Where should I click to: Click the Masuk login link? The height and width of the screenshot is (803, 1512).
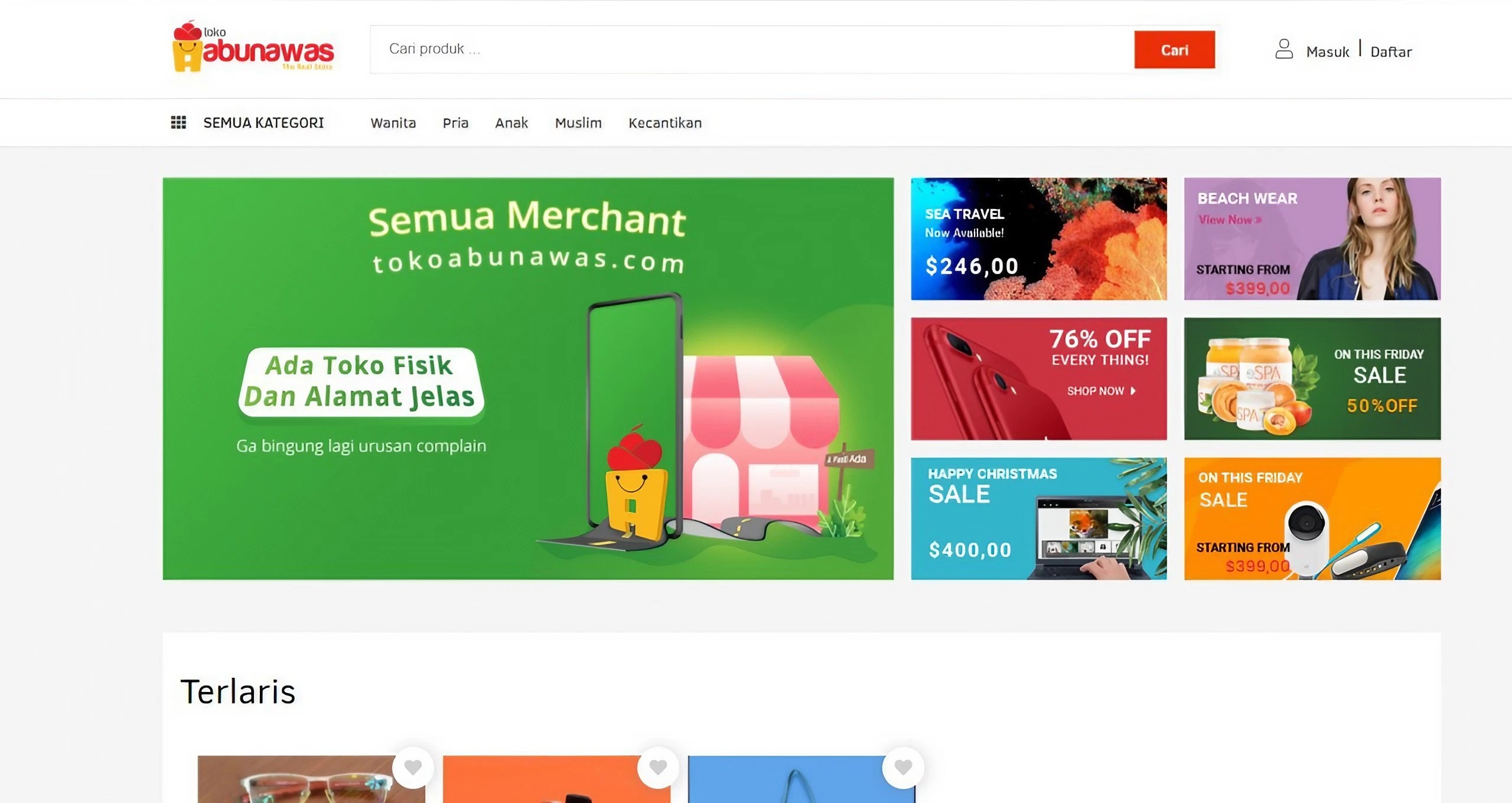tap(1327, 52)
